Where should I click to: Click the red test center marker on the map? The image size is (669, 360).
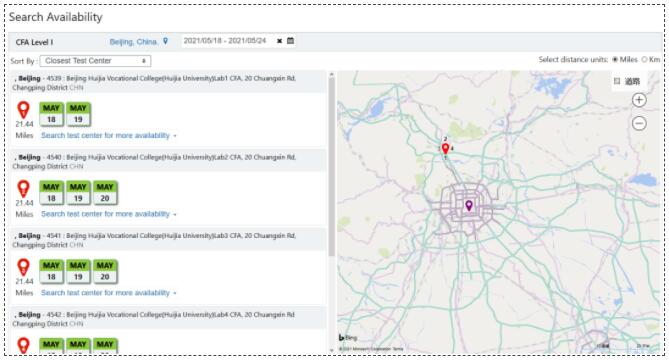[445, 149]
